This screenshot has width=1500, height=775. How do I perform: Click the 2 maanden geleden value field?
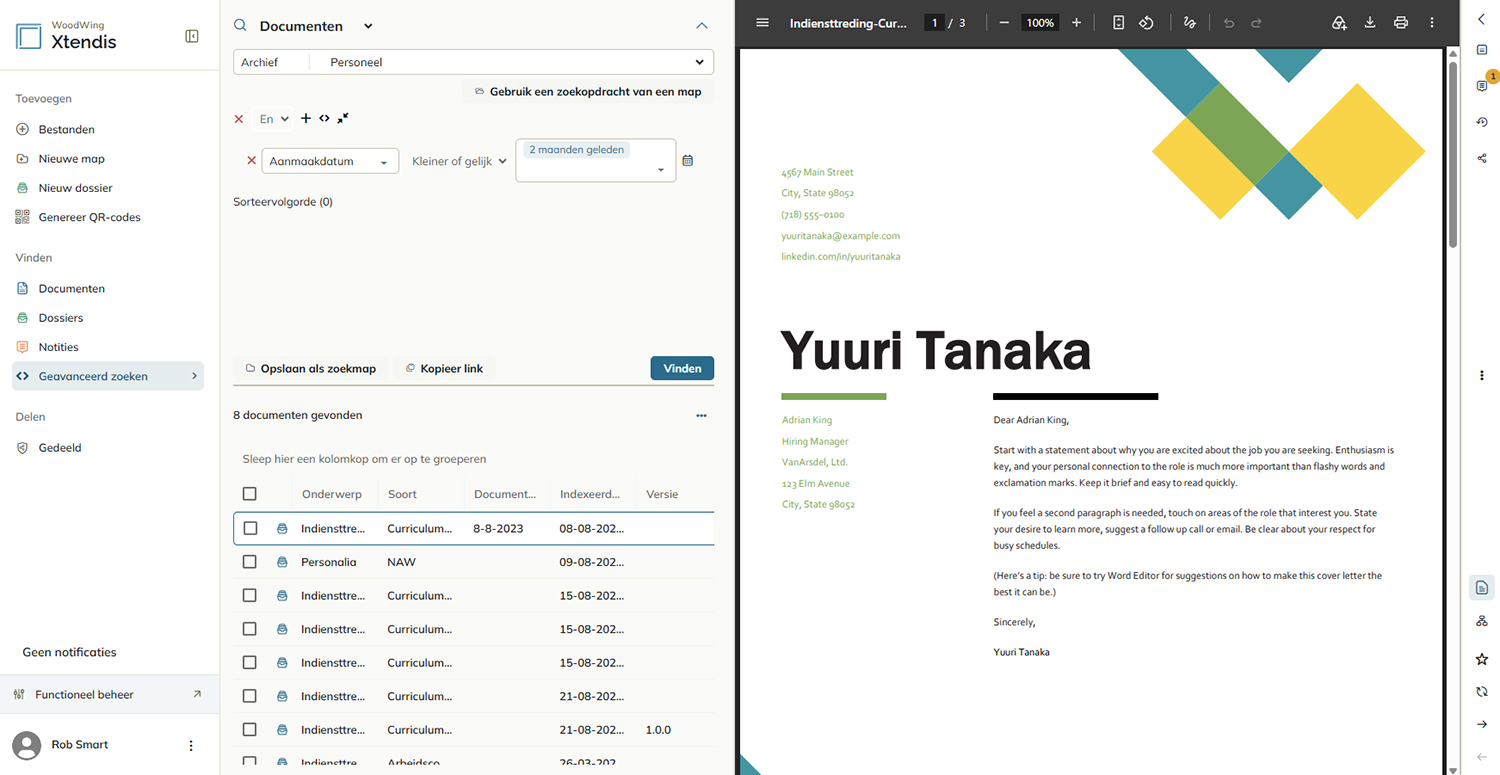pyautogui.click(x=596, y=160)
